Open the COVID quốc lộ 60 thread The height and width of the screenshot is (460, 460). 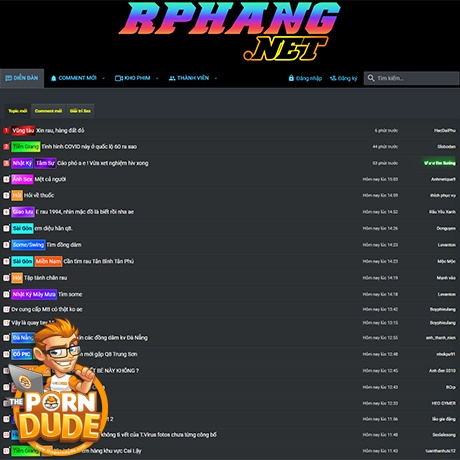[89, 147]
